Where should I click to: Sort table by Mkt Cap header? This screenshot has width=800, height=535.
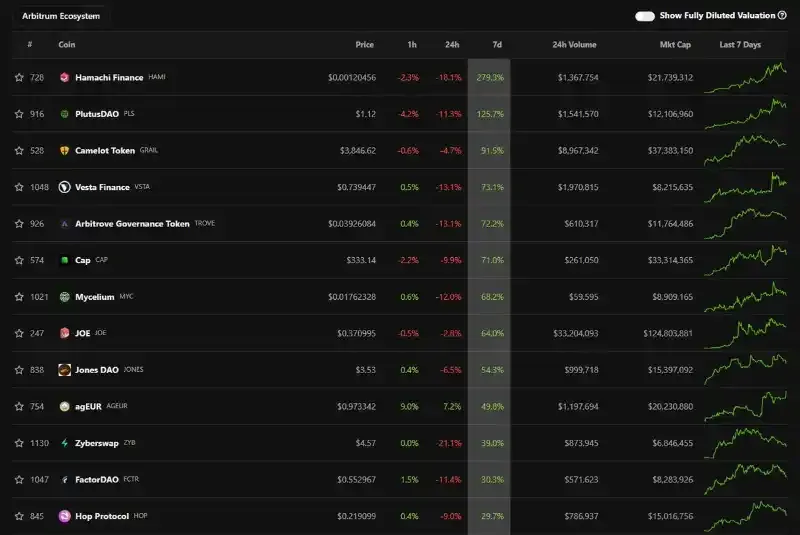pos(675,45)
